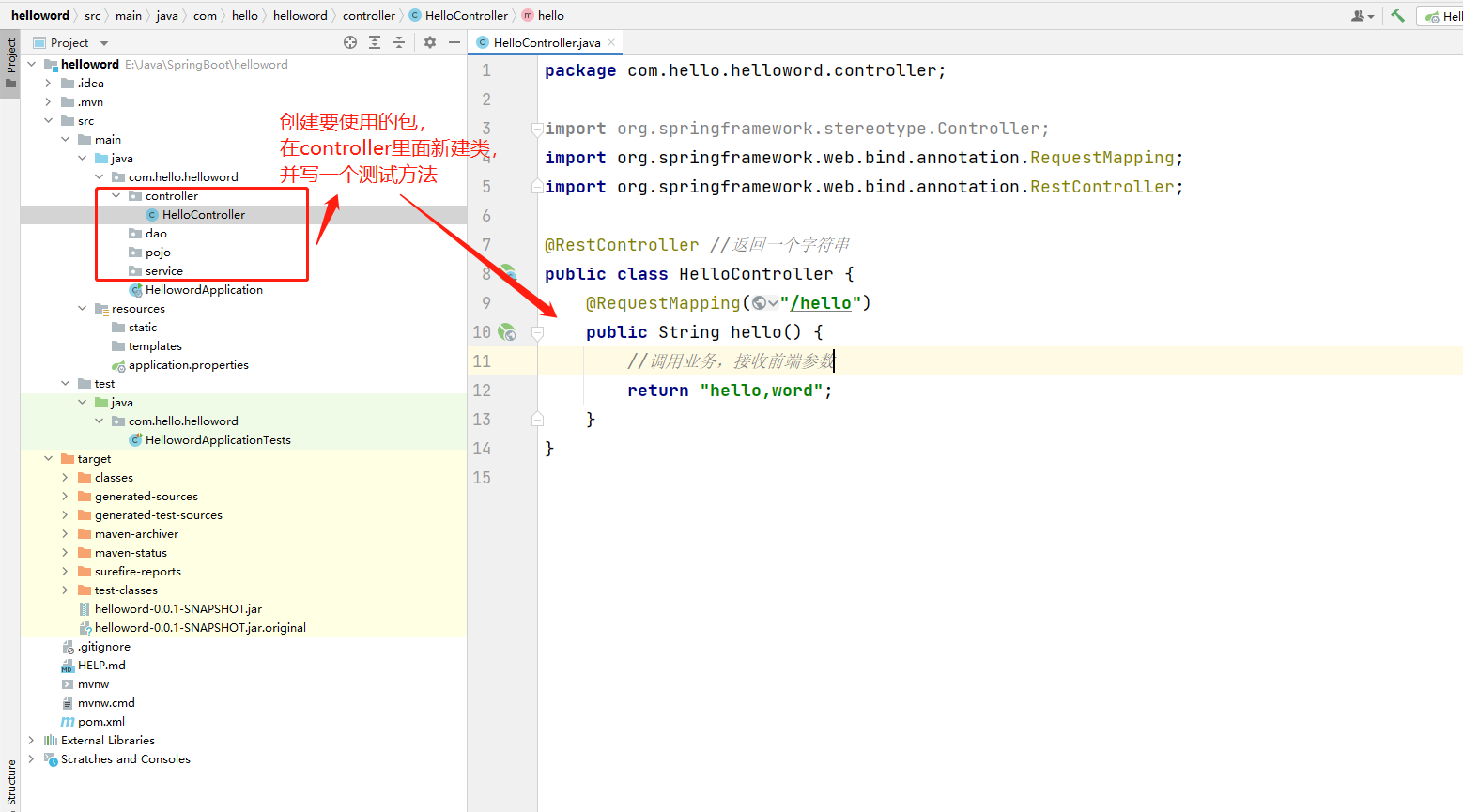The width and height of the screenshot is (1463, 812).
Task: Click main breadcrumb in navigation bar
Action: pos(129,16)
